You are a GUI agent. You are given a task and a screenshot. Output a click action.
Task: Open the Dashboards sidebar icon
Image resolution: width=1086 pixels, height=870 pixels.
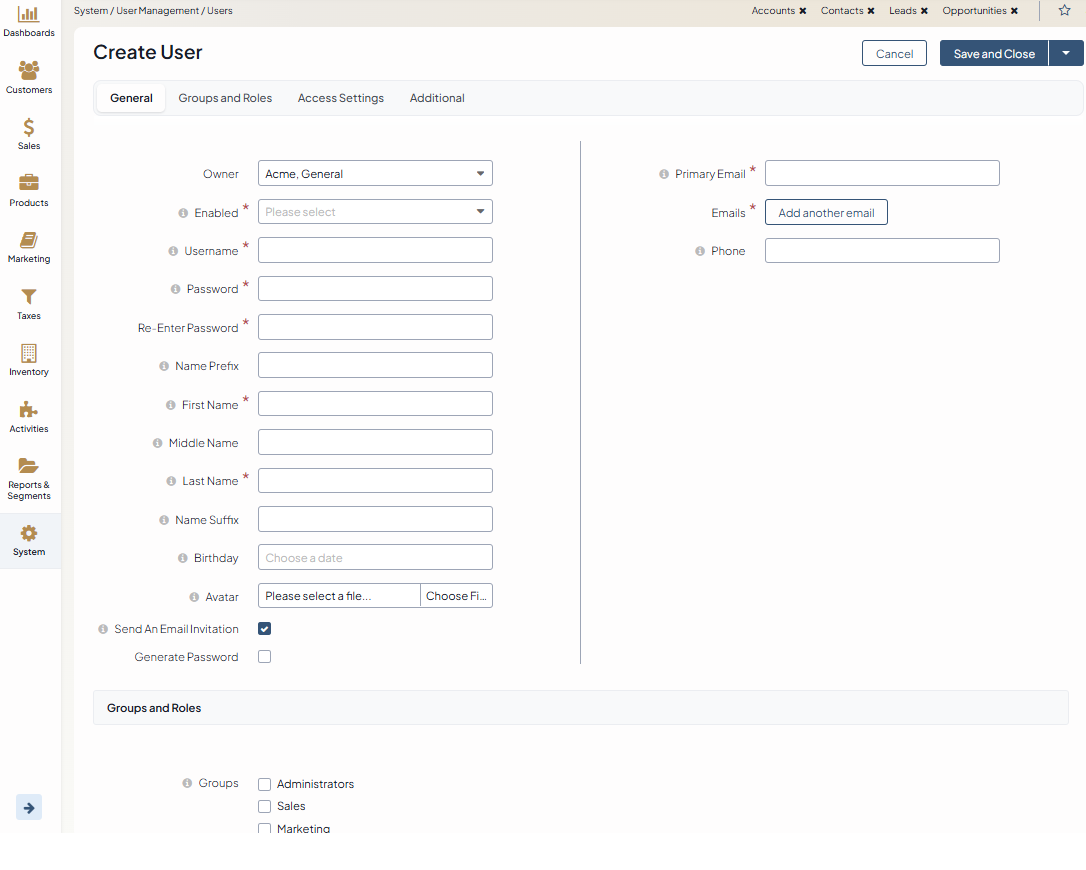tap(29, 15)
